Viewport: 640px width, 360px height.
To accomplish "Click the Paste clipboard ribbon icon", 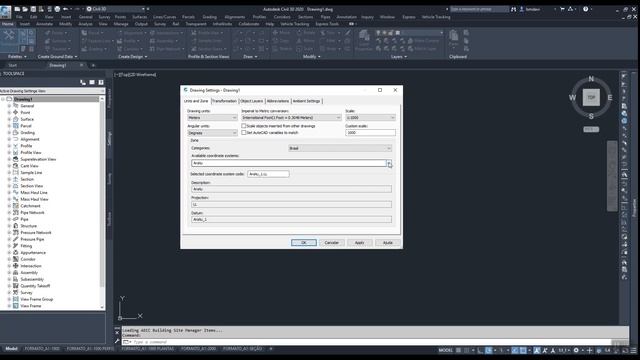I will (x=453, y=37).
